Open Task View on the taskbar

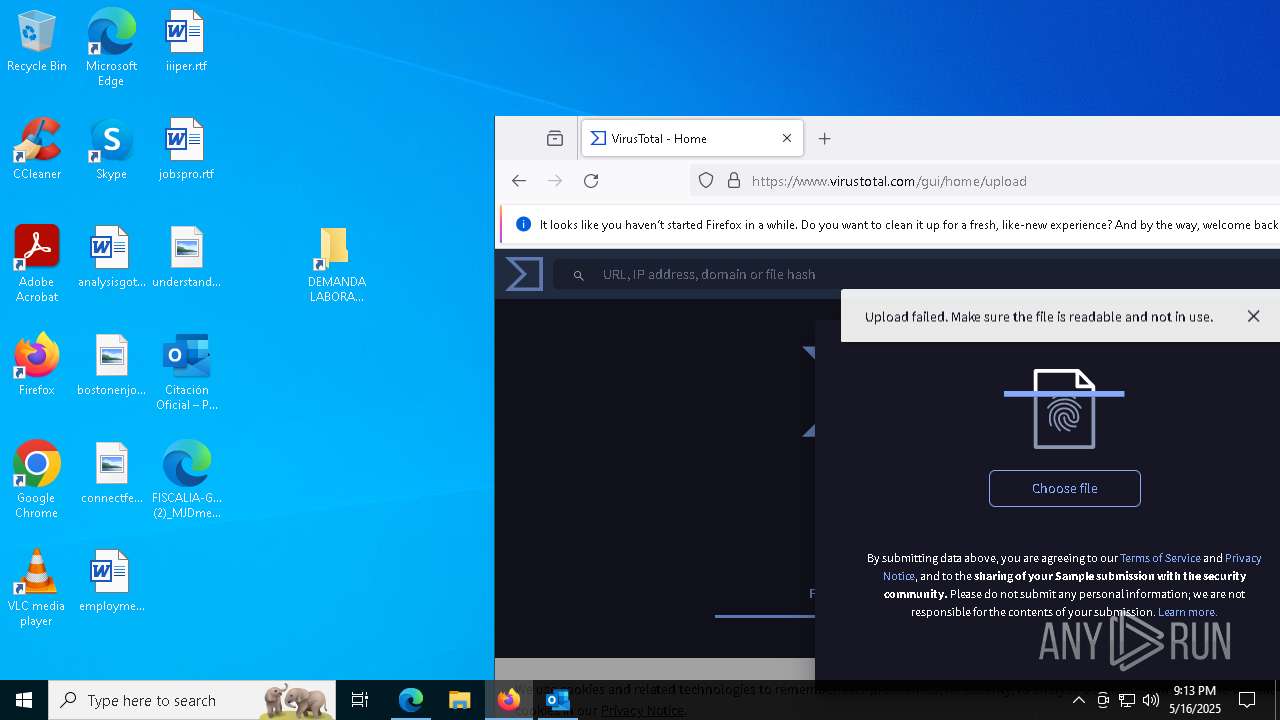tap(360, 700)
